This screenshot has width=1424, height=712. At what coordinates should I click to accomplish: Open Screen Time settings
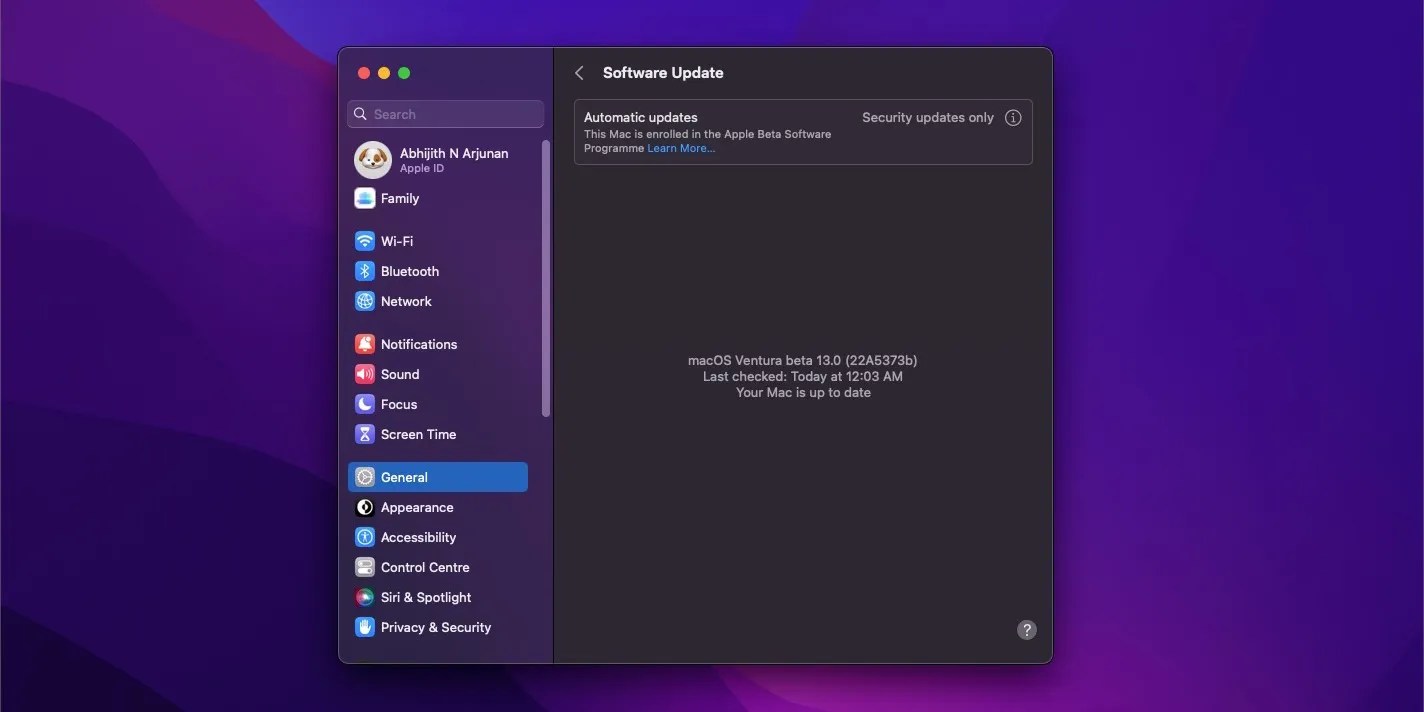(418, 433)
